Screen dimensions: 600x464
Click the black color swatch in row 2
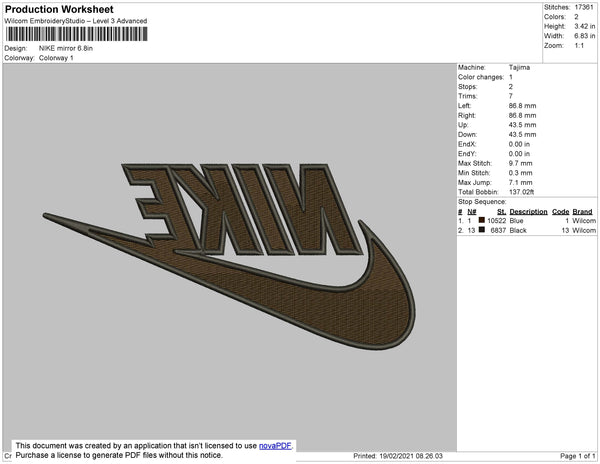pos(481,230)
